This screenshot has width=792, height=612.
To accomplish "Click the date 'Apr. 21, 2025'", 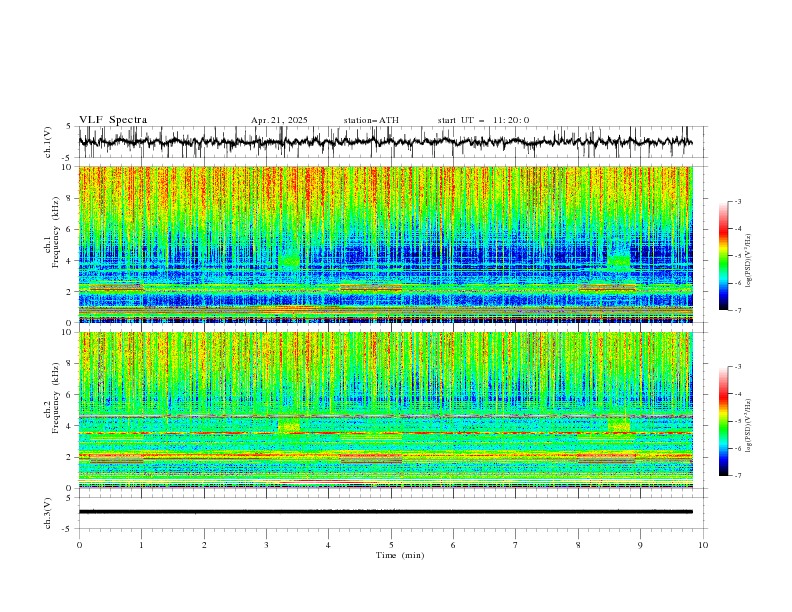I will point(279,120).
